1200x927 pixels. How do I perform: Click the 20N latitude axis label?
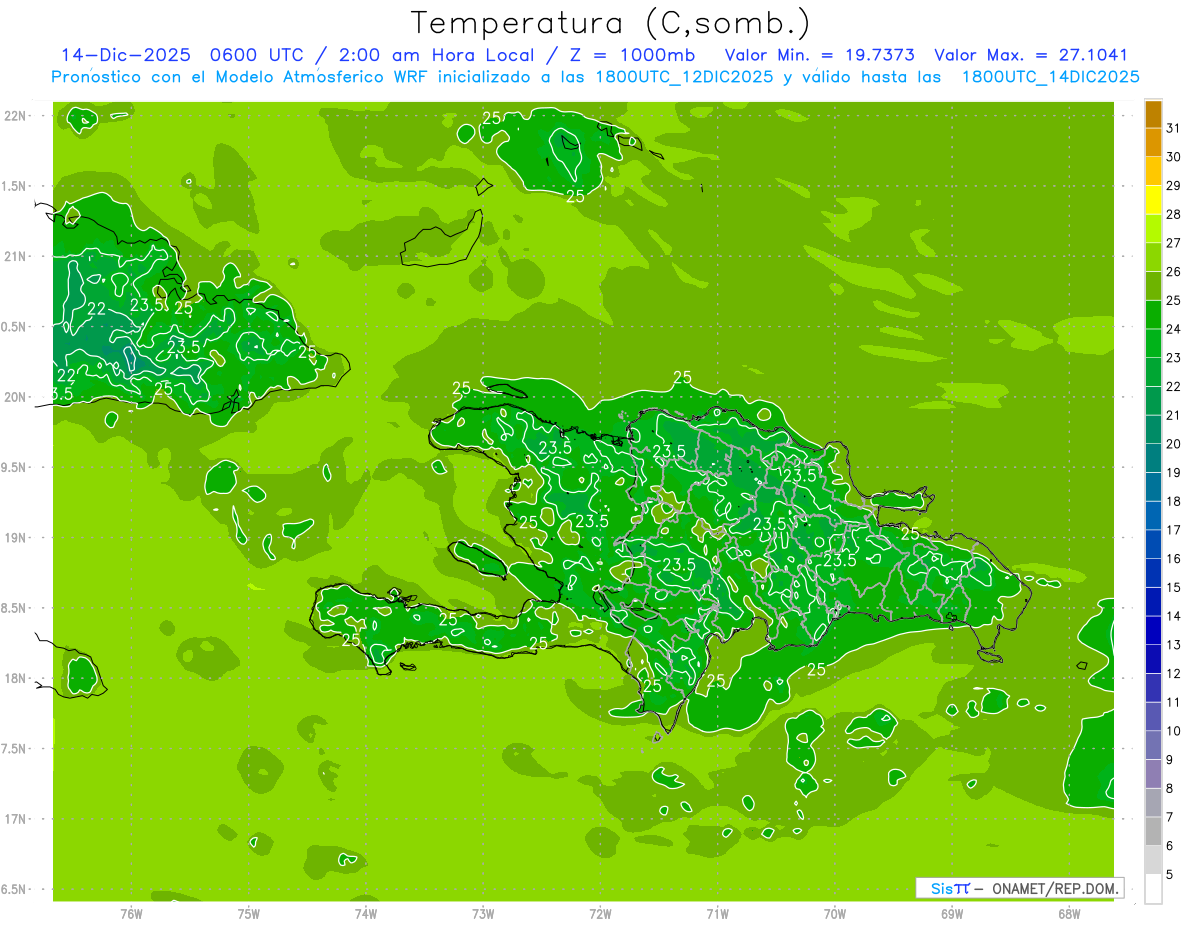17,397
